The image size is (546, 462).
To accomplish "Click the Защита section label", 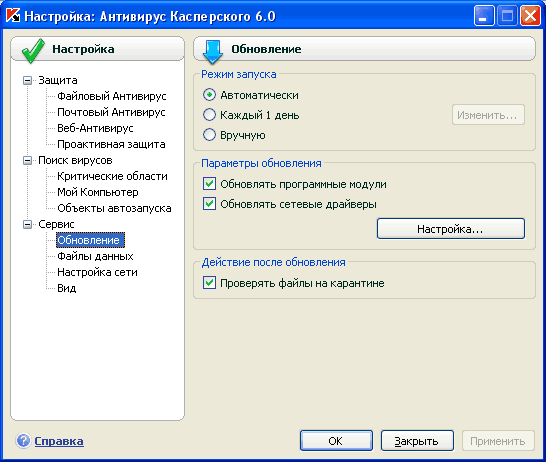I will tap(58, 80).
